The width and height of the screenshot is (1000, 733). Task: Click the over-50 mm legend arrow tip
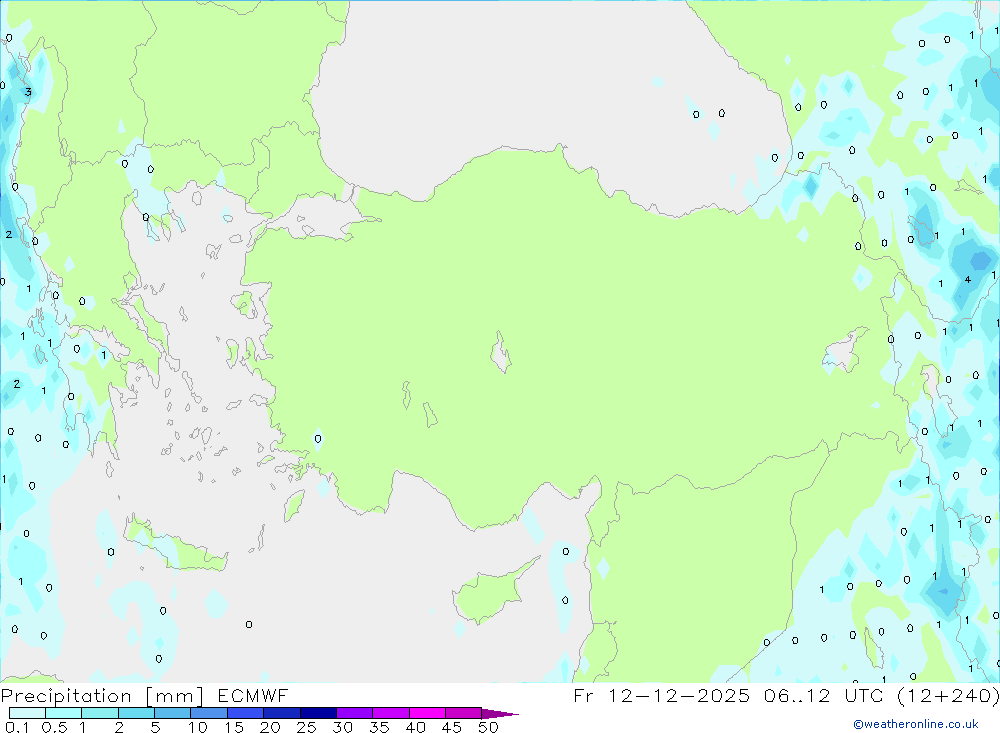[x=500, y=714]
